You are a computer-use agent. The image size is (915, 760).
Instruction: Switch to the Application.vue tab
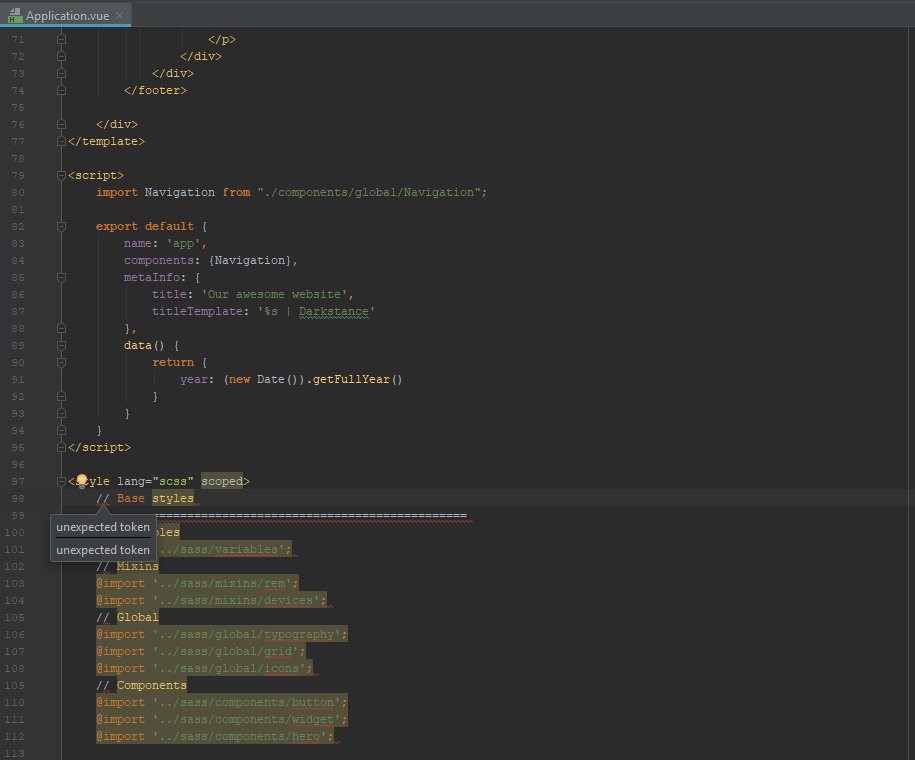67,16
